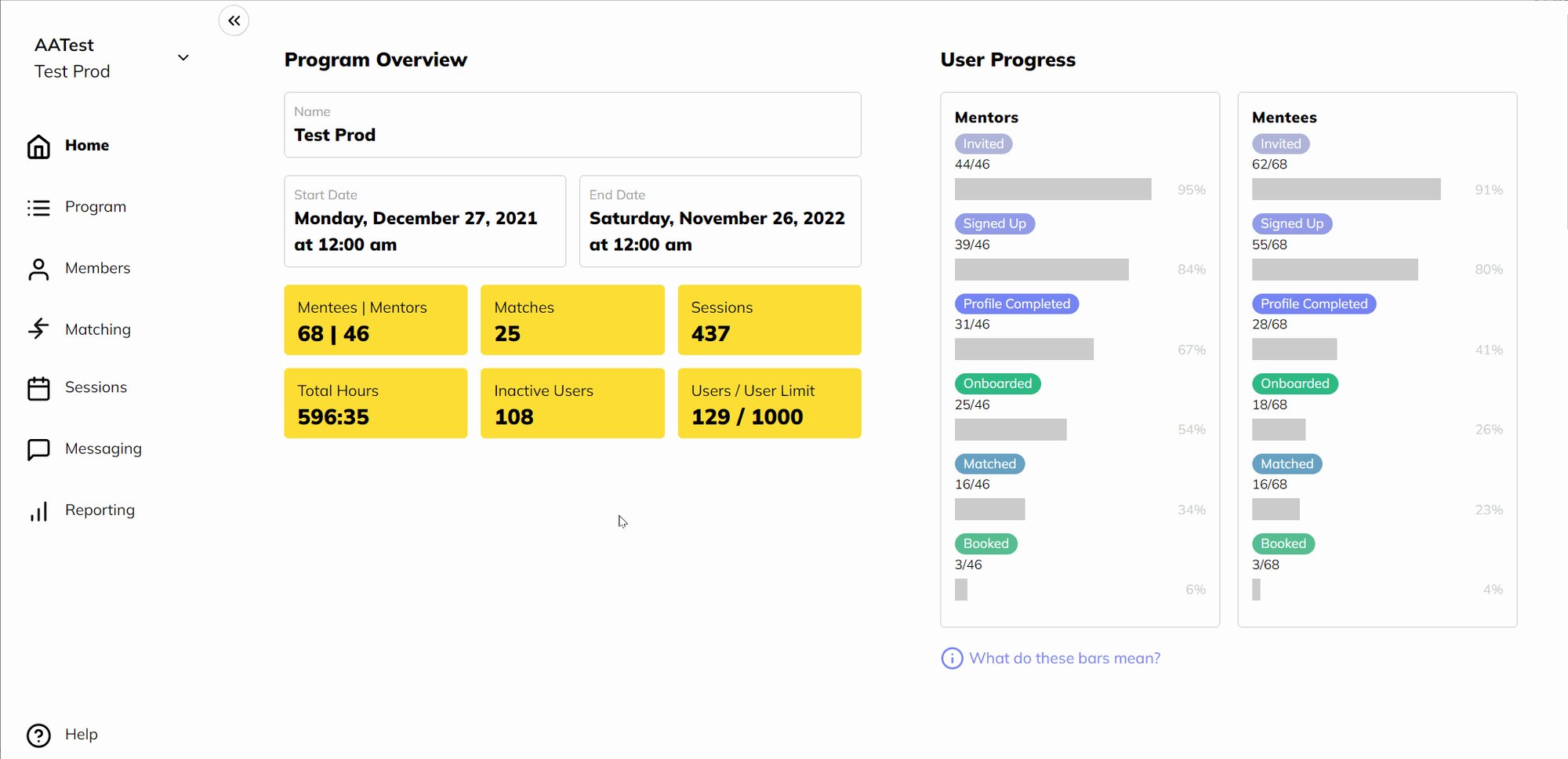Click the Sessions 437 stat tile
The width and height of the screenshot is (1568, 759).
pos(769,321)
